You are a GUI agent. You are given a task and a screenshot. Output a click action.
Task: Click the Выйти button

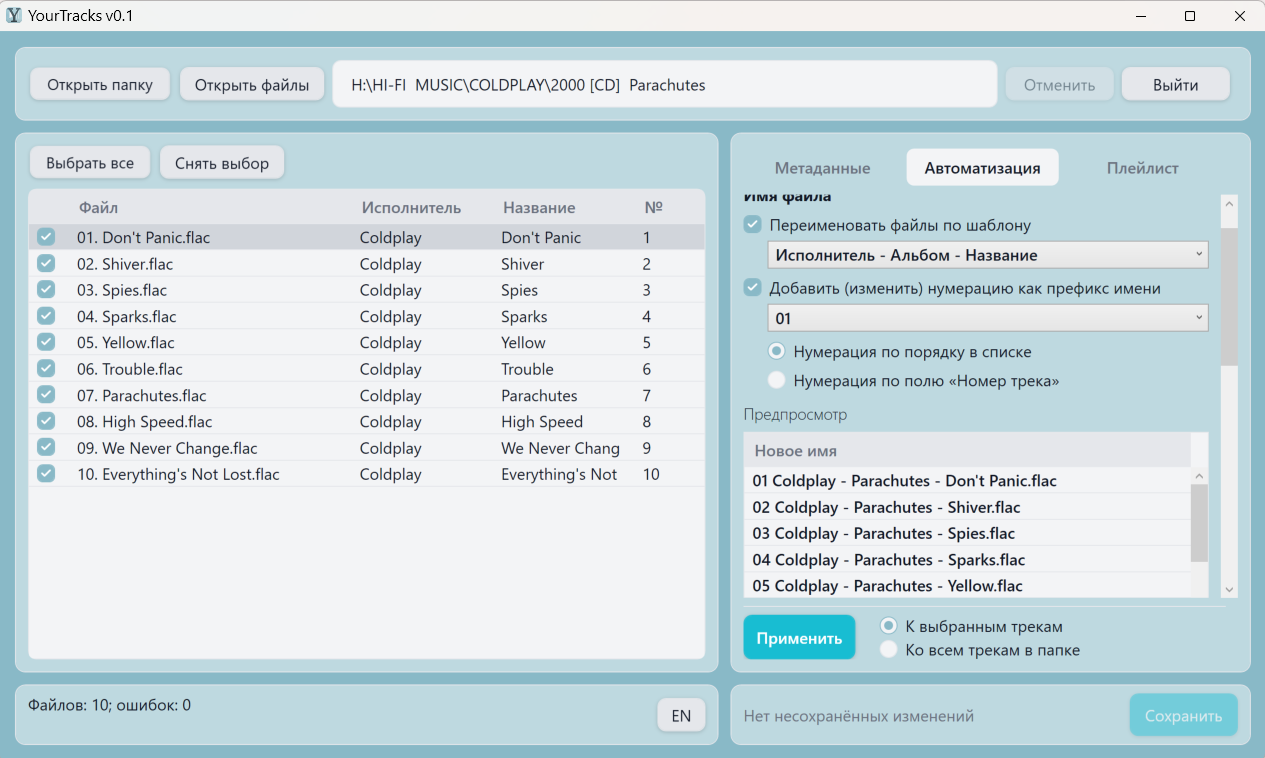click(x=1176, y=85)
